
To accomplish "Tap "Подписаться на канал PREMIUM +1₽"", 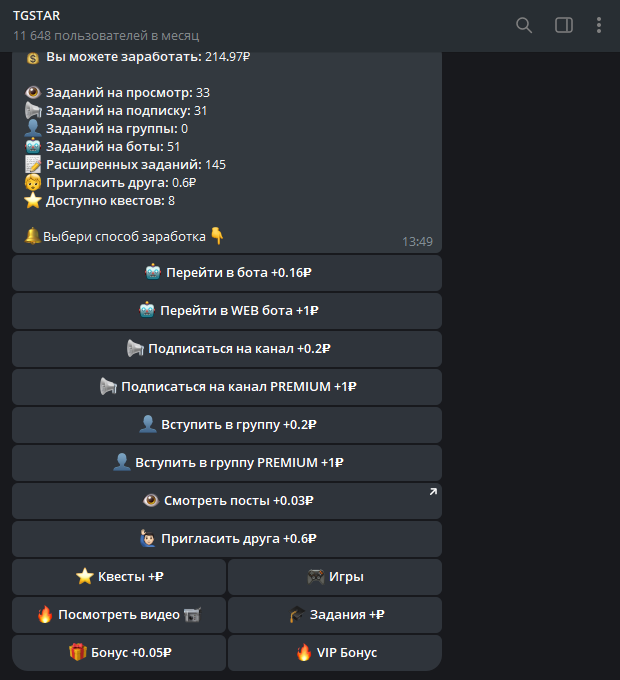I will pyautogui.click(x=227, y=387).
